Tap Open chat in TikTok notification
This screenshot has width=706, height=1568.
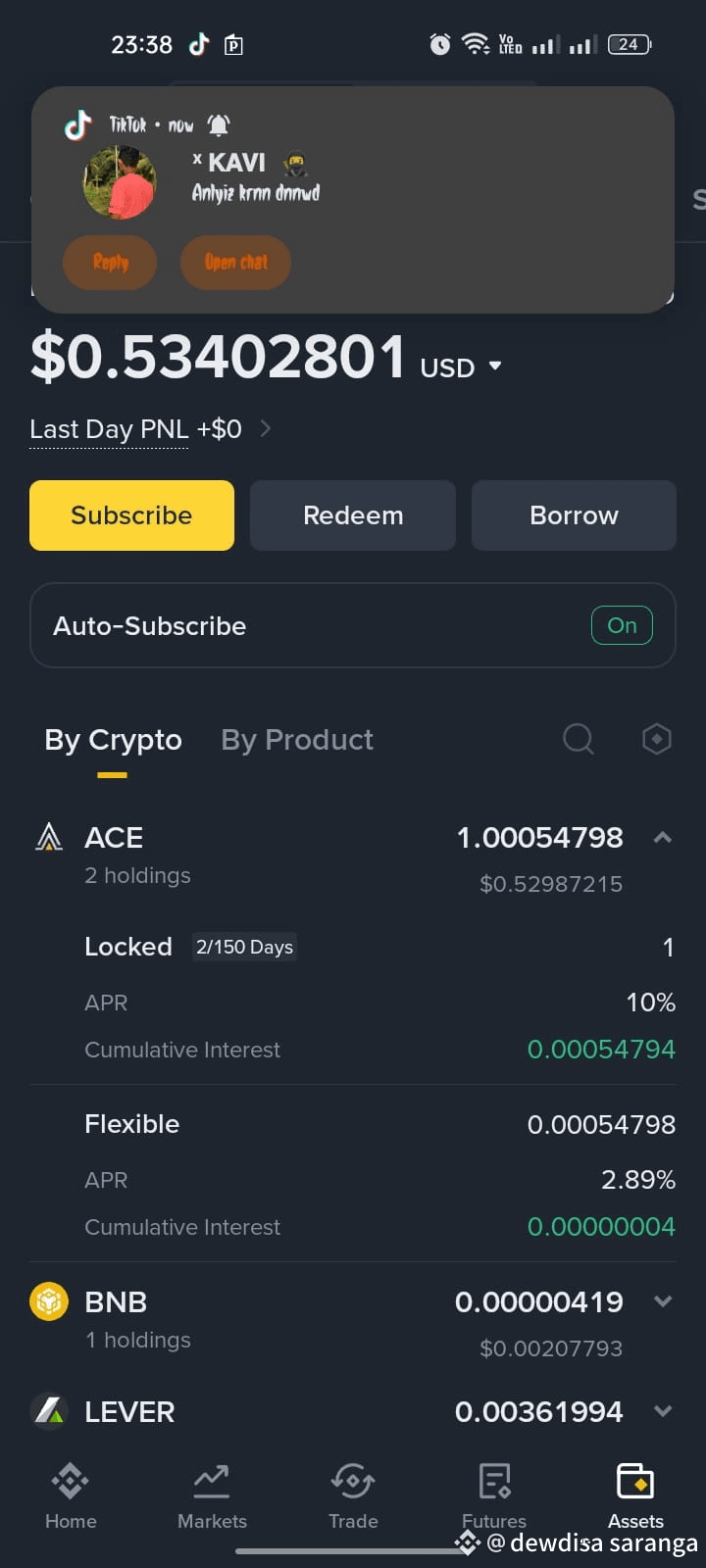235,262
